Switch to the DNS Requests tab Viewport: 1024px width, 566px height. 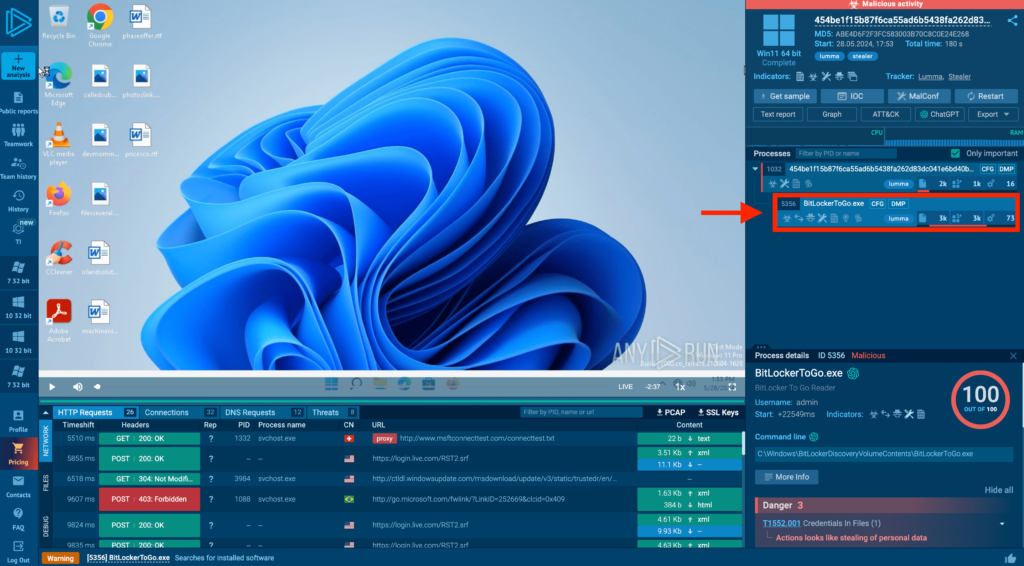(x=263, y=413)
